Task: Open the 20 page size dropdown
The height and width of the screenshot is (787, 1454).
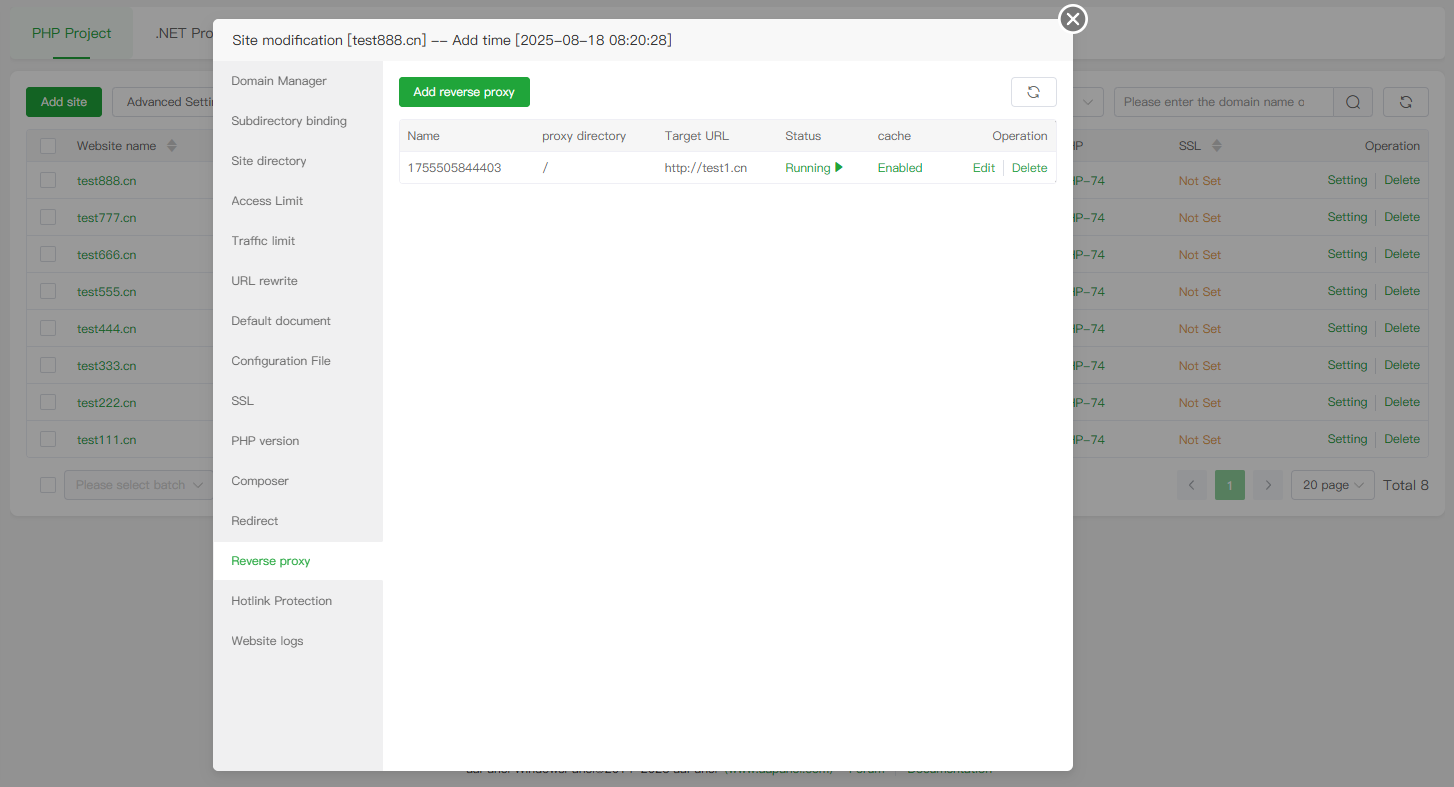Action: pos(1332,485)
